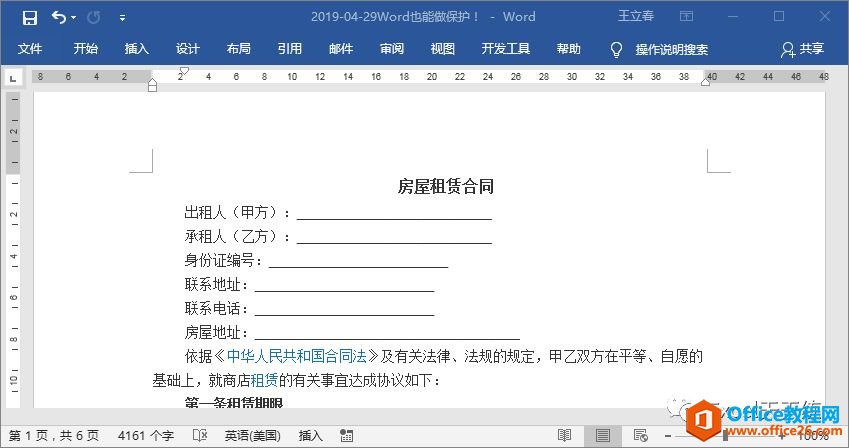This screenshot has width=849, height=448.
Task: Click the 4161 个字 word count
Action: pos(146,436)
